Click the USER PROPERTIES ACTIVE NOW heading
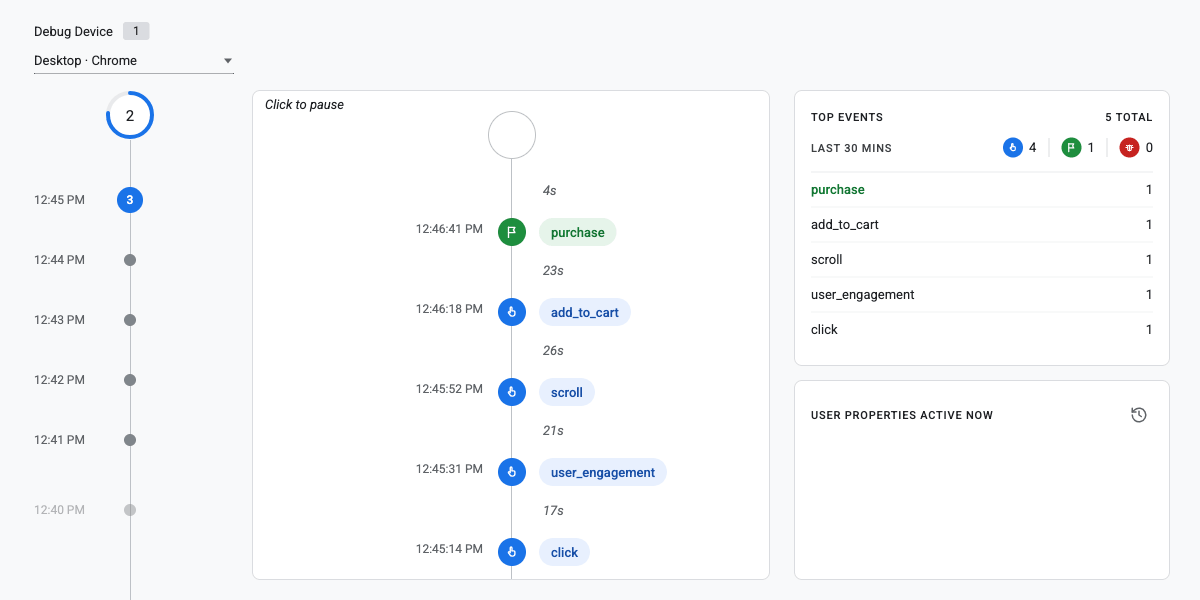1200x600 pixels. (902, 415)
